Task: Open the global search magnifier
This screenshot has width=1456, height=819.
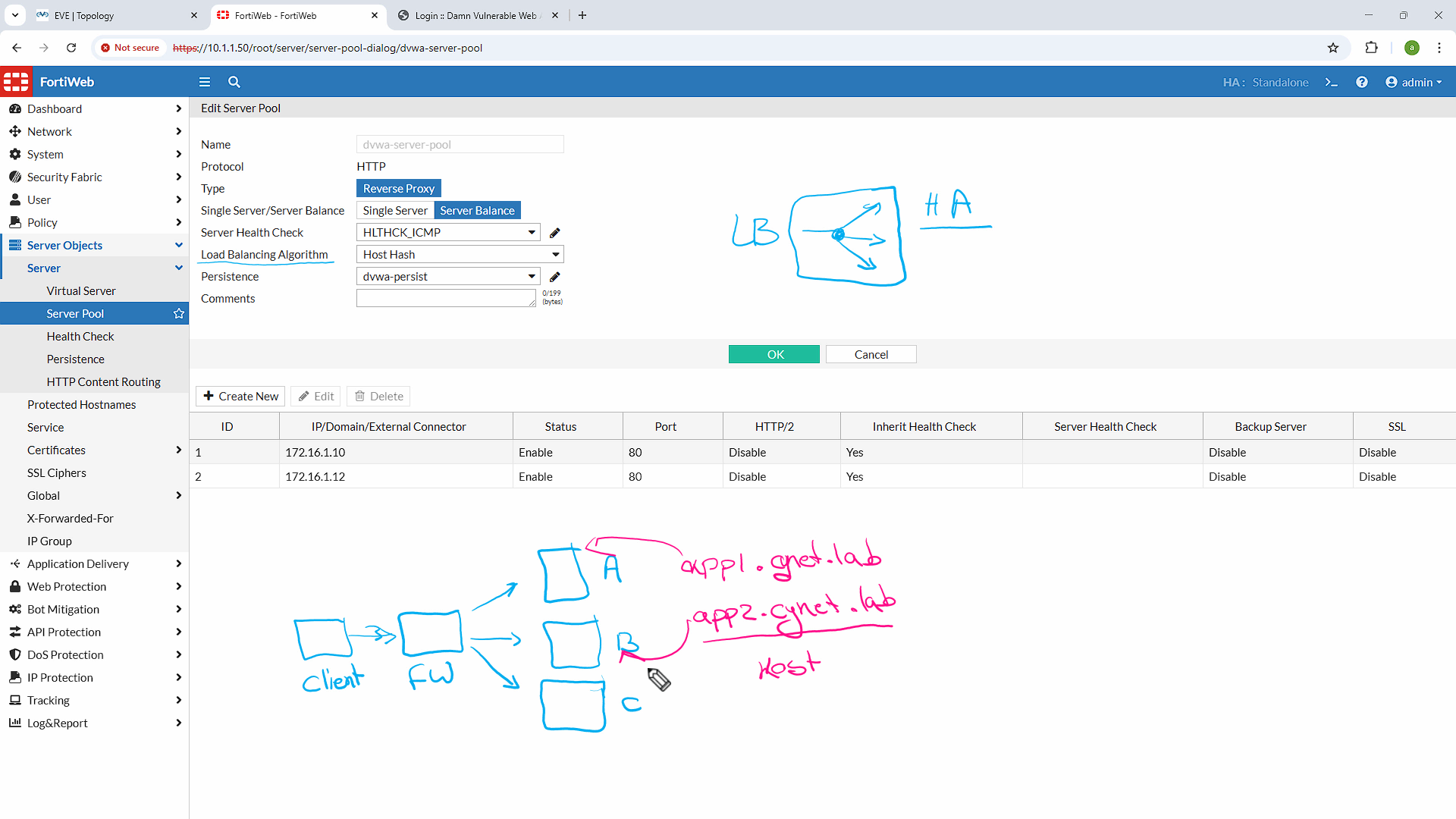Action: (x=234, y=82)
